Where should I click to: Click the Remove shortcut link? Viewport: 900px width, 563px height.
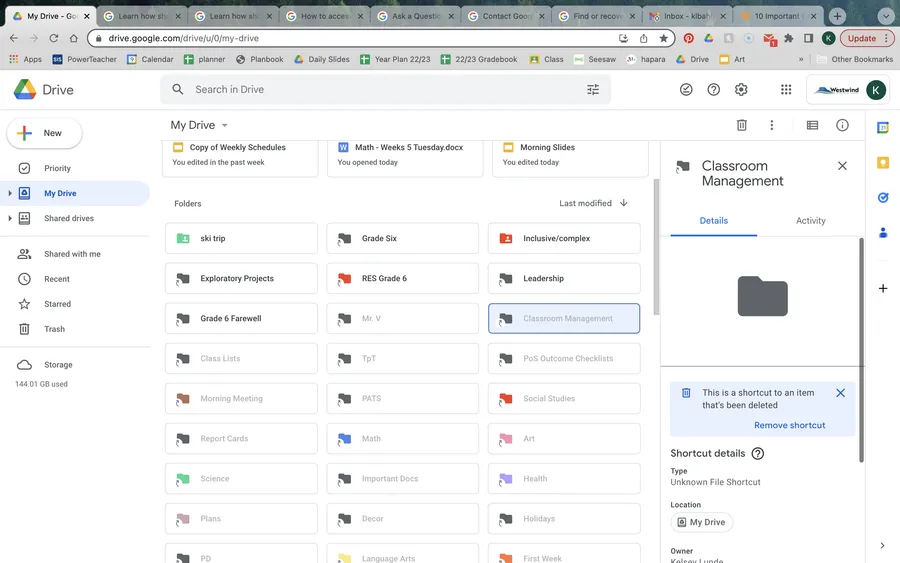tap(789, 425)
